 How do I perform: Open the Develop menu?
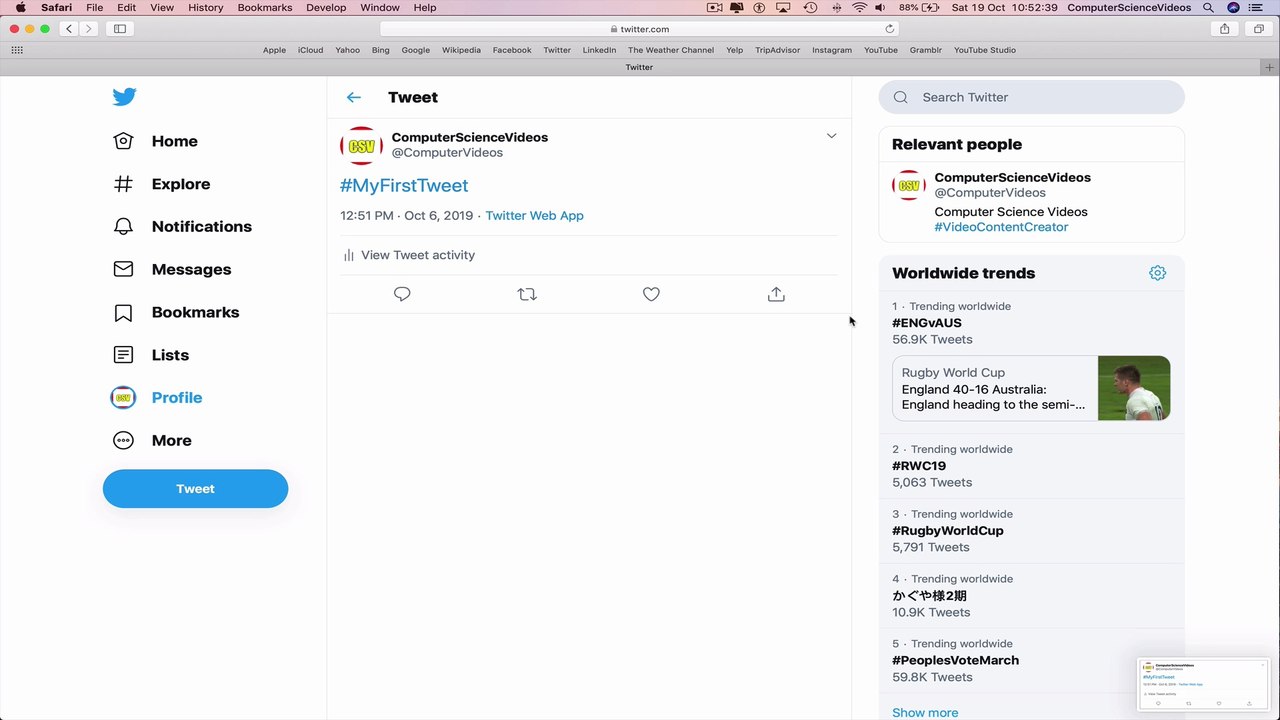326,8
